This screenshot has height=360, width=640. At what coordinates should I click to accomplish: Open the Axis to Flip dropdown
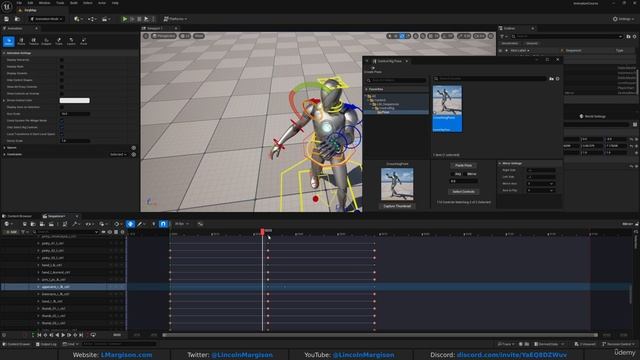540,190
